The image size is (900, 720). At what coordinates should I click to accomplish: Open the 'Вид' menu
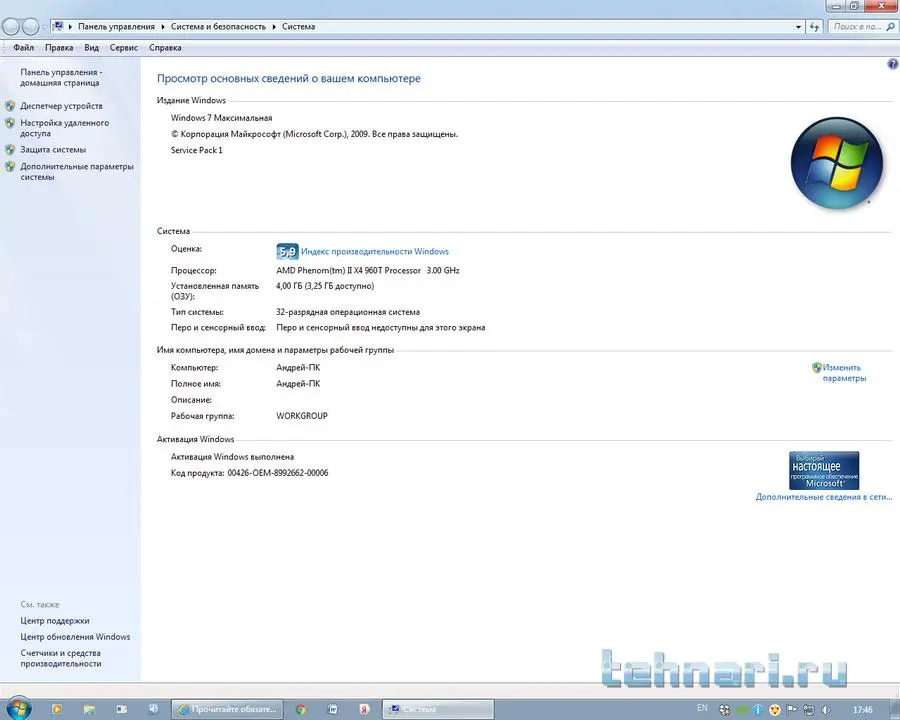tap(91, 48)
